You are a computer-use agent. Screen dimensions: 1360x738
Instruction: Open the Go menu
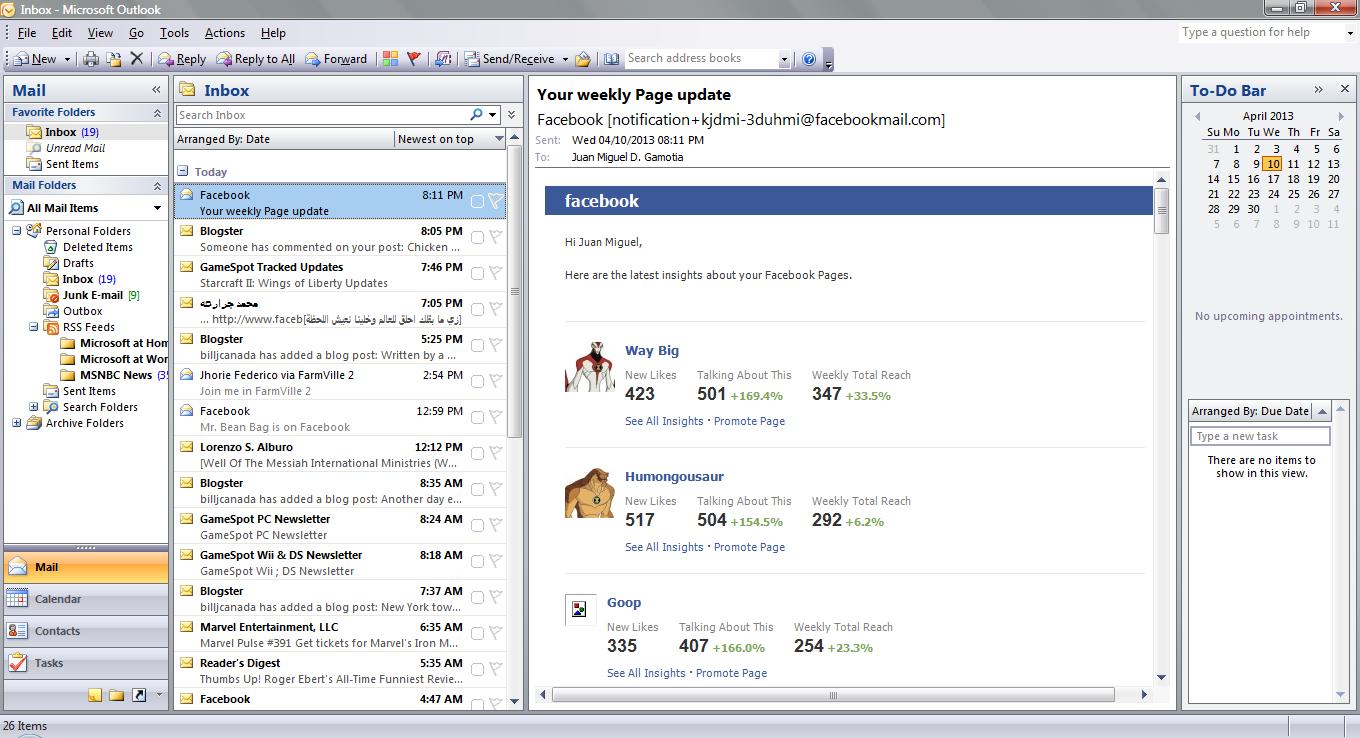(x=136, y=33)
